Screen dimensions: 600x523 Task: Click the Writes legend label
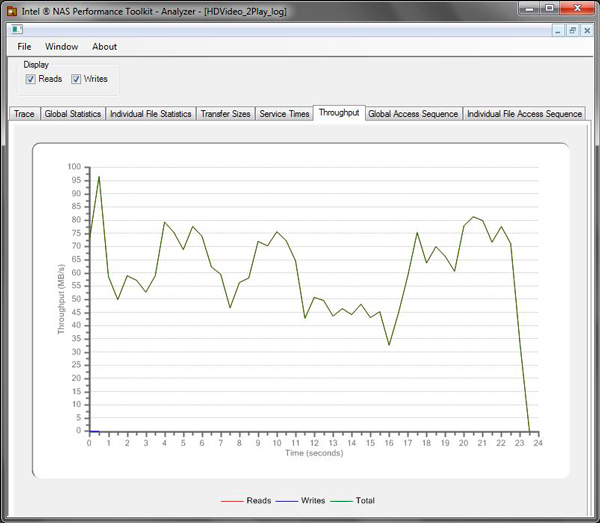pyautogui.click(x=313, y=501)
